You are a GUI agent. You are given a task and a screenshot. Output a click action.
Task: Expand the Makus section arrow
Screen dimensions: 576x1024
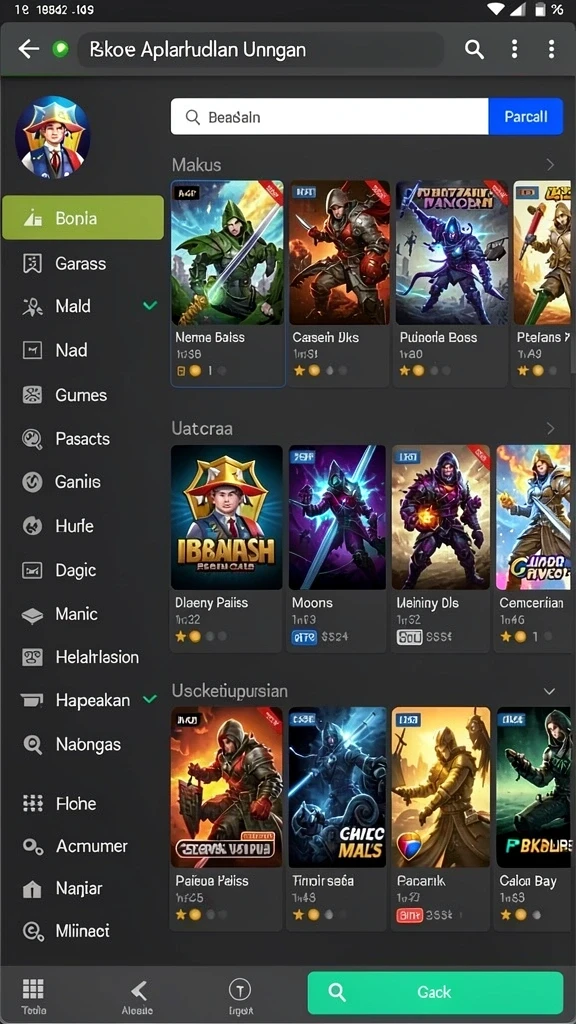click(550, 165)
